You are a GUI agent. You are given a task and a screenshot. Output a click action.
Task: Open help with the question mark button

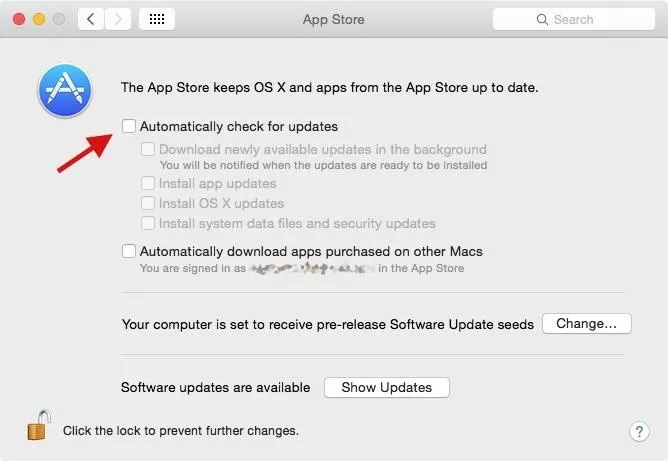[x=640, y=431]
